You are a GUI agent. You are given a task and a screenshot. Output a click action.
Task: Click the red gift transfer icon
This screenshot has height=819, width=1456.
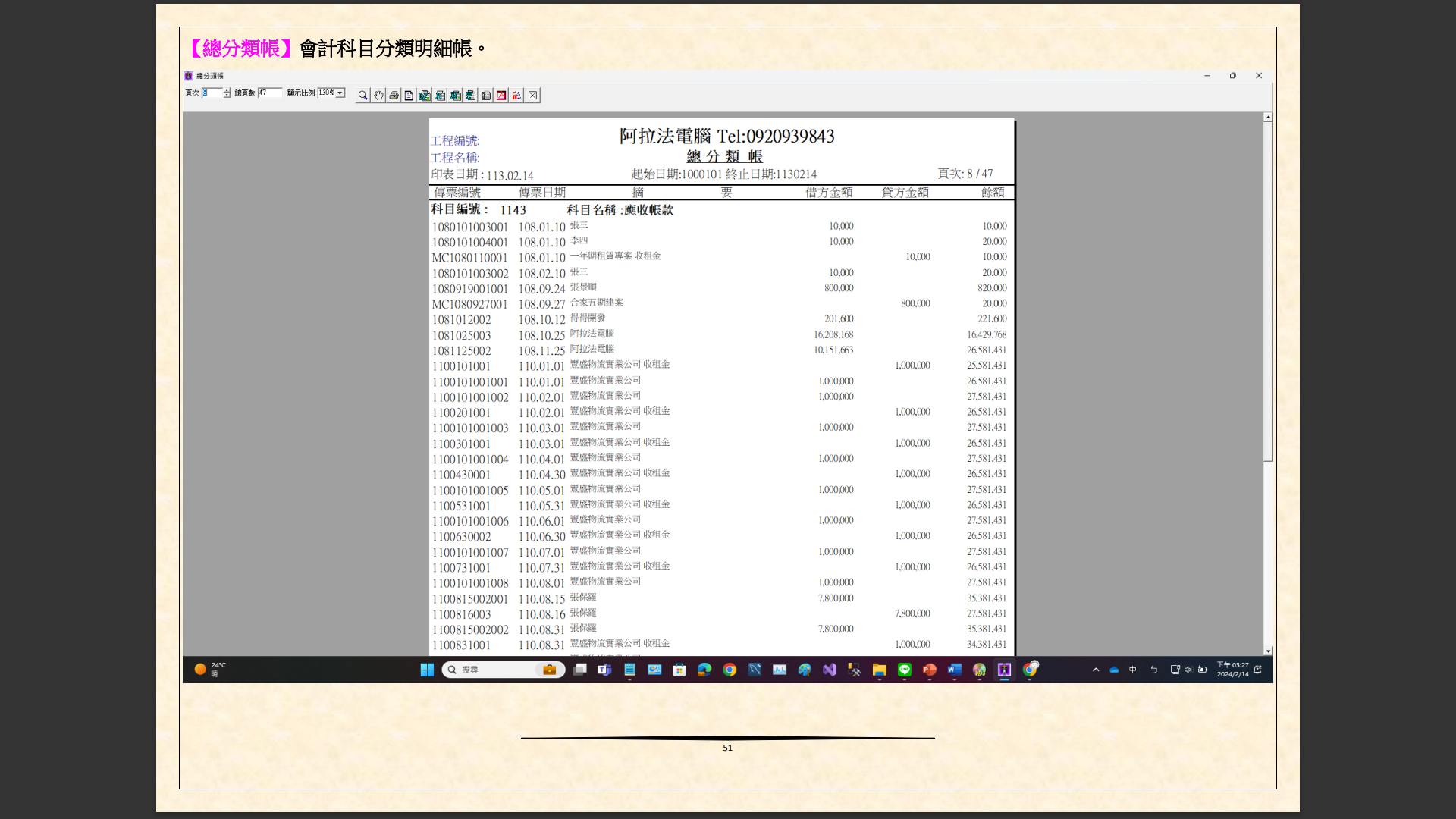click(x=516, y=96)
